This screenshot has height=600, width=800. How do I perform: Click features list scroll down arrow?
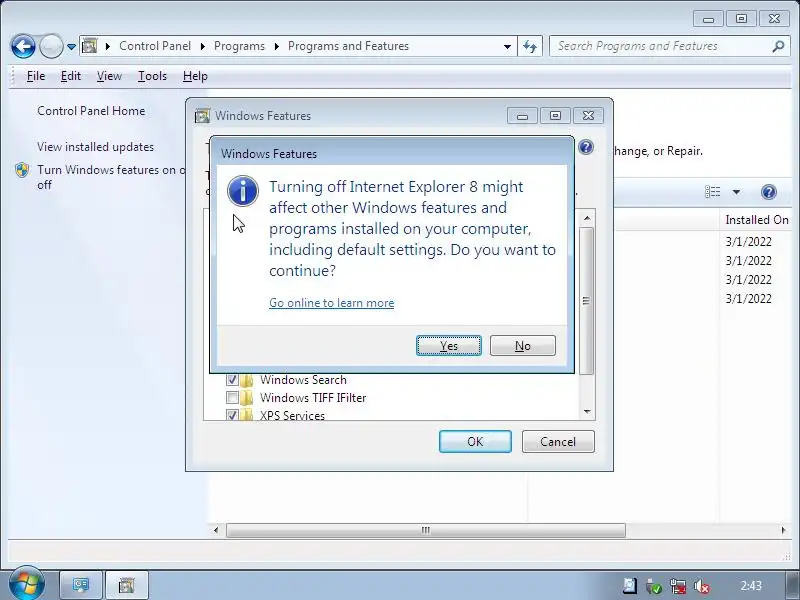[x=587, y=412]
